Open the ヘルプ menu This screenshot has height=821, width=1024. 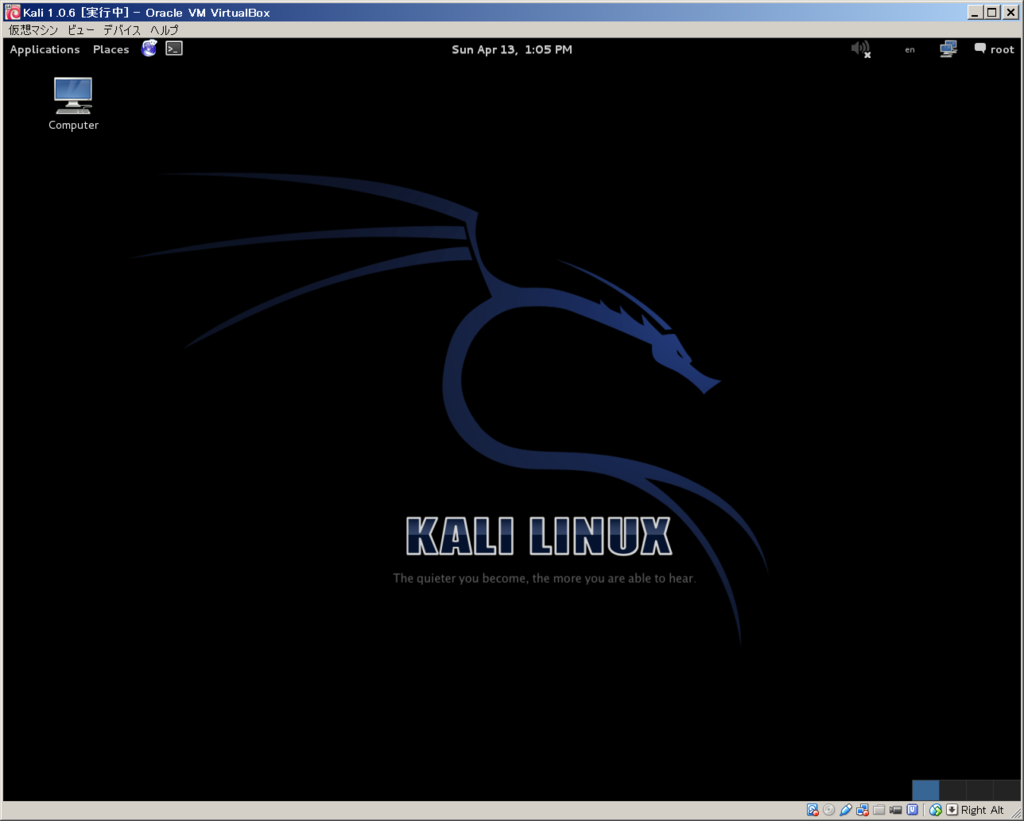[164, 30]
